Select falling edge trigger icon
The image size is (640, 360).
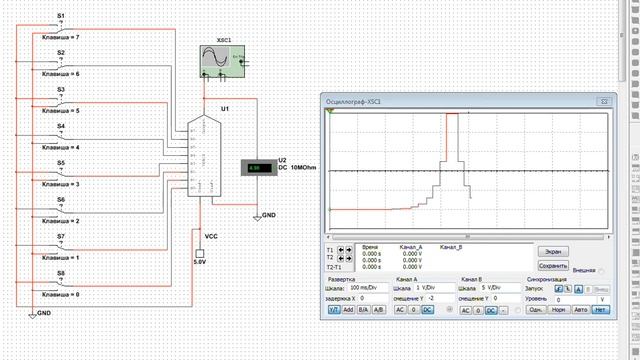568,289
